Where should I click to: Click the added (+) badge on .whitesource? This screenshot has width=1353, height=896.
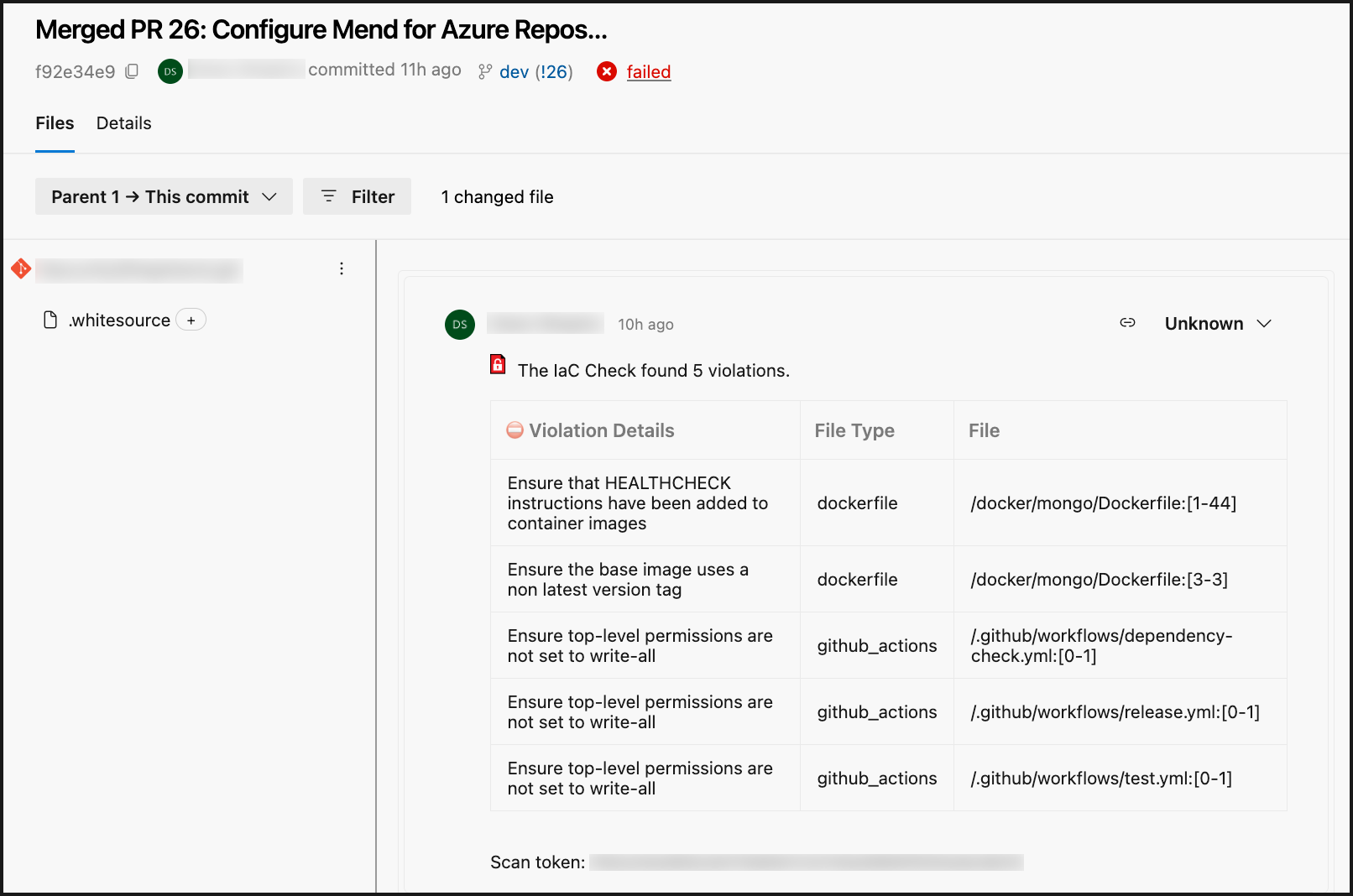point(191,320)
